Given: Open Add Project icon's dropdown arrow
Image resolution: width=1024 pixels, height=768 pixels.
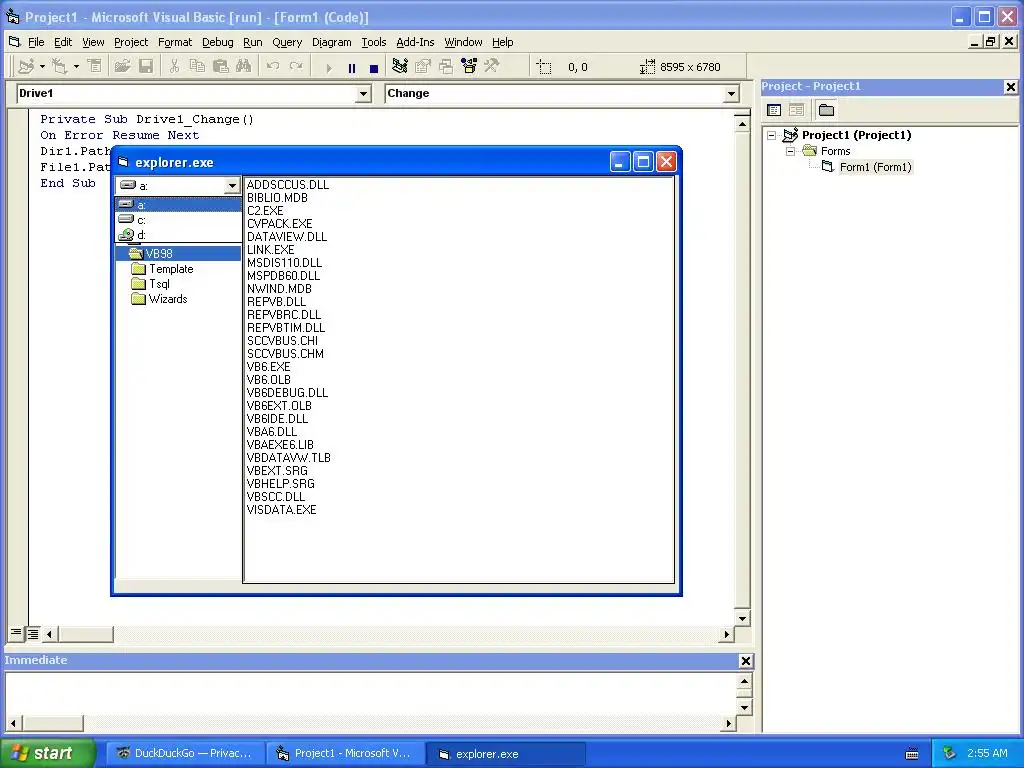Looking at the screenshot, I should 42,67.
